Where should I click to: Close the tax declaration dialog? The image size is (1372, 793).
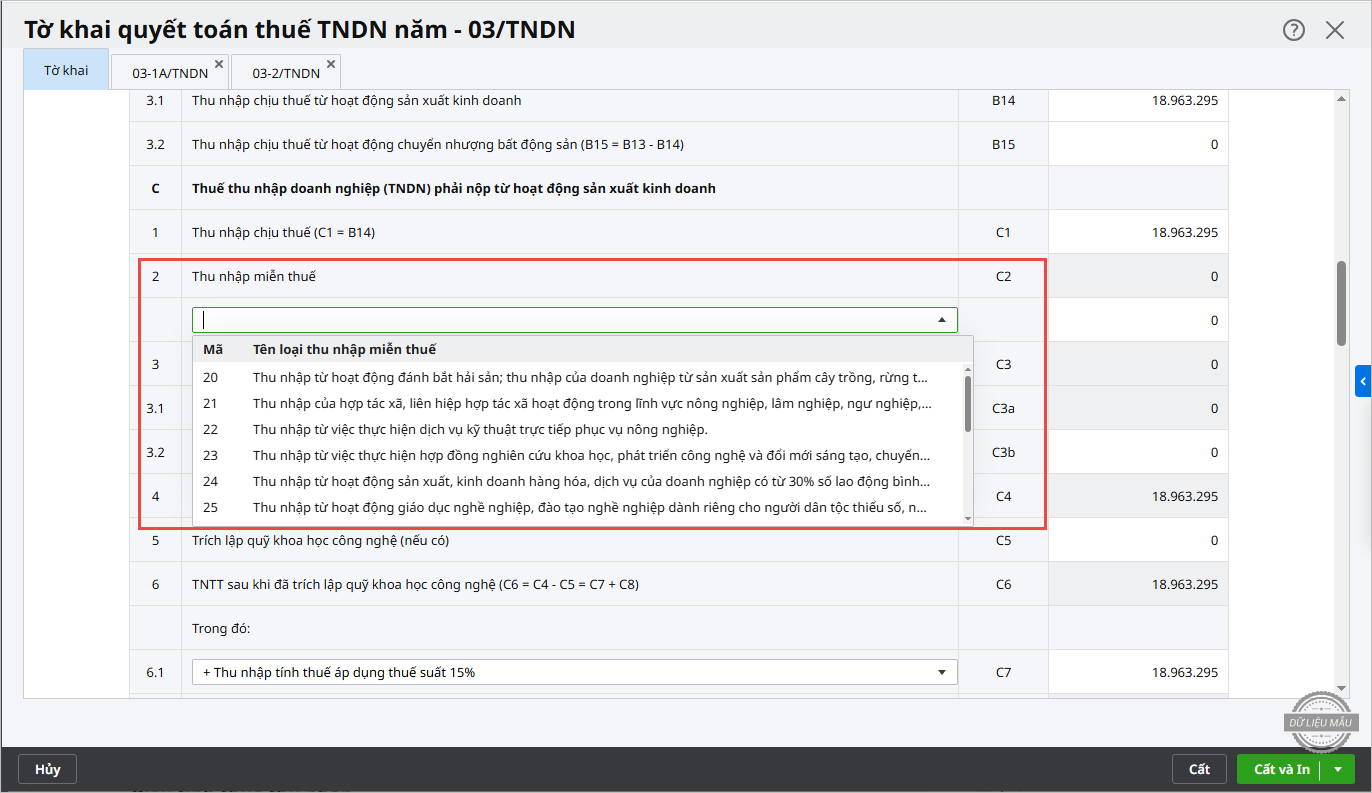point(1335,30)
